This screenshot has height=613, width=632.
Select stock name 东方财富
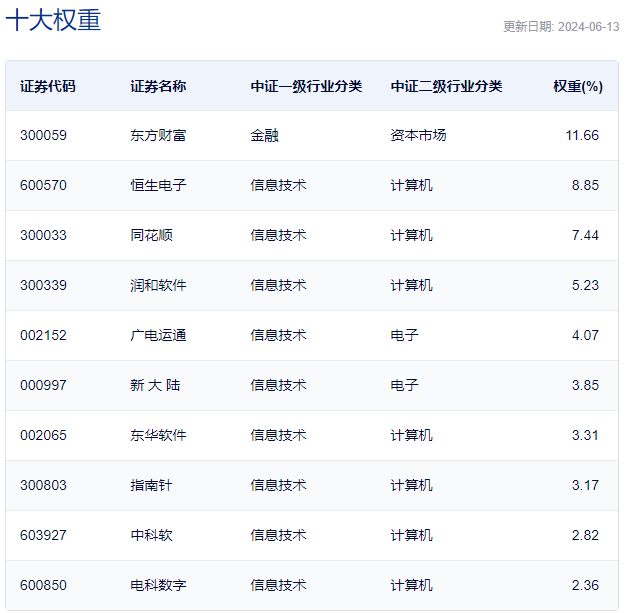click(158, 135)
